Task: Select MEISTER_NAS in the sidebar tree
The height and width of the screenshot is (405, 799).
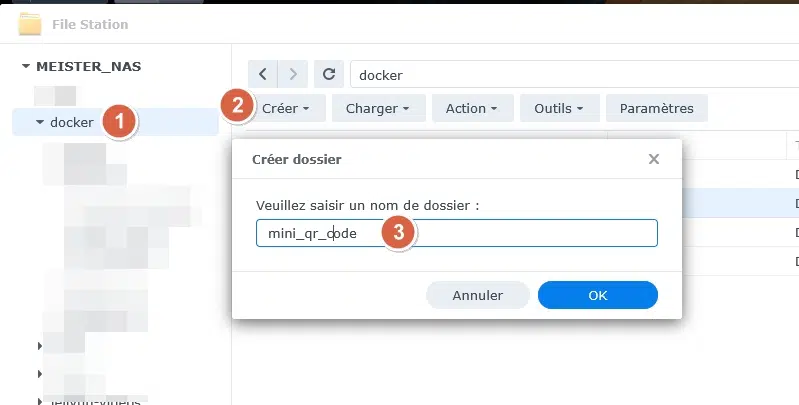Action: click(88, 67)
